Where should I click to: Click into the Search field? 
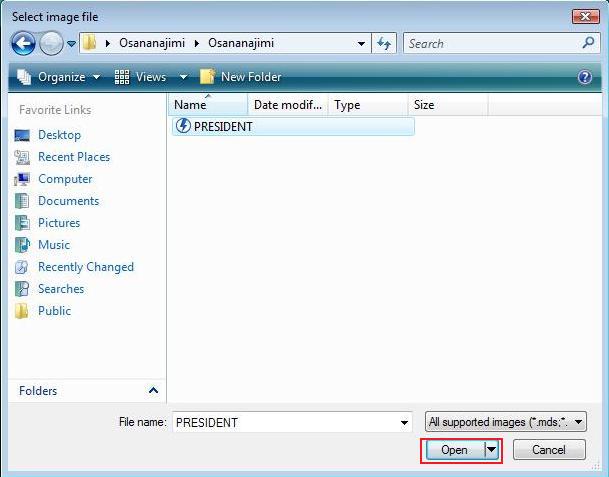click(x=490, y=44)
